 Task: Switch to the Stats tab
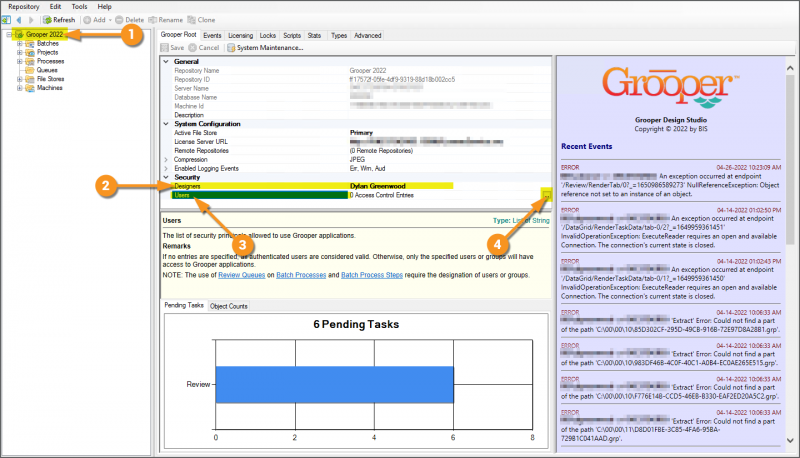point(314,36)
